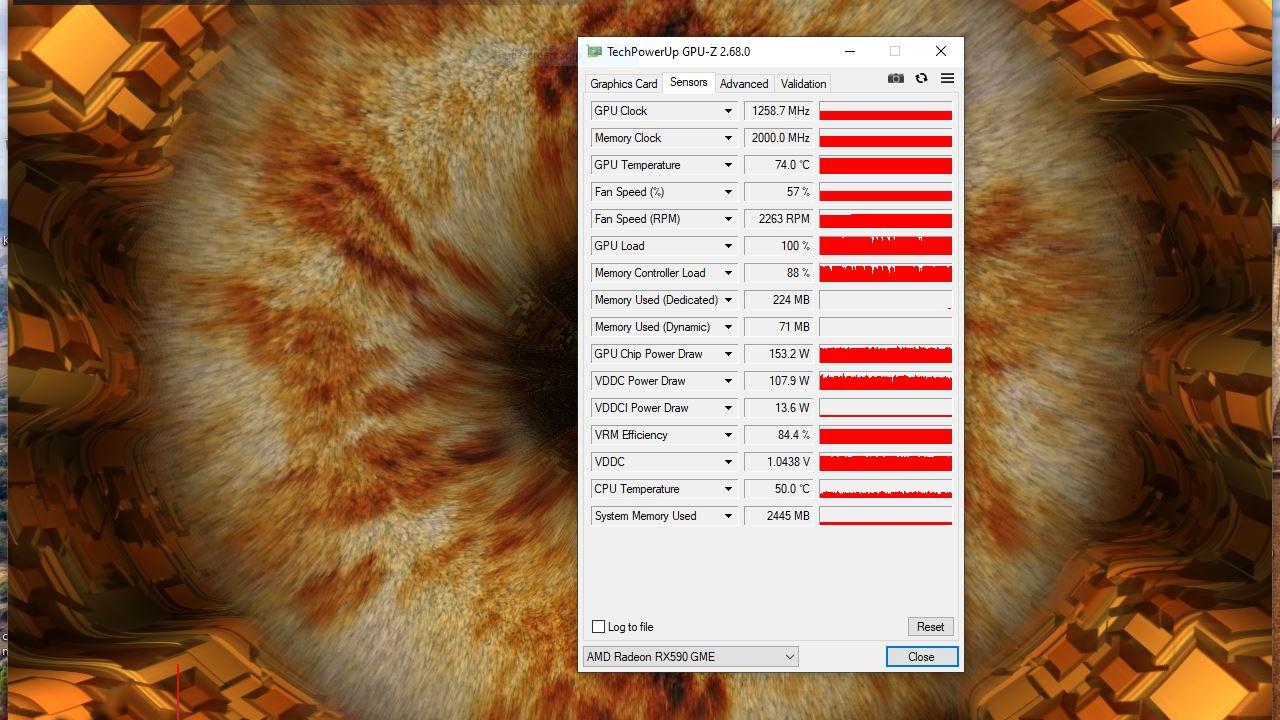1280x720 pixels.
Task: Select the GPU Chip Power Draw value field
Action: 778,354
